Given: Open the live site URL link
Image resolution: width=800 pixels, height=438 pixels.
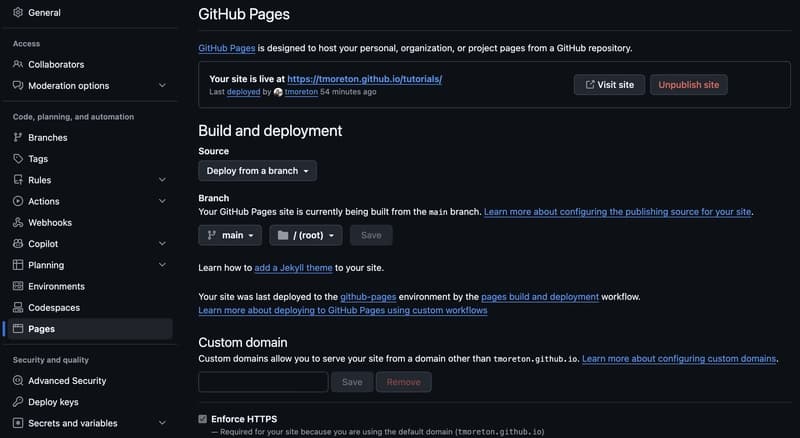Looking at the screenshot, I should pyautogui.click(x=365, y=79).
